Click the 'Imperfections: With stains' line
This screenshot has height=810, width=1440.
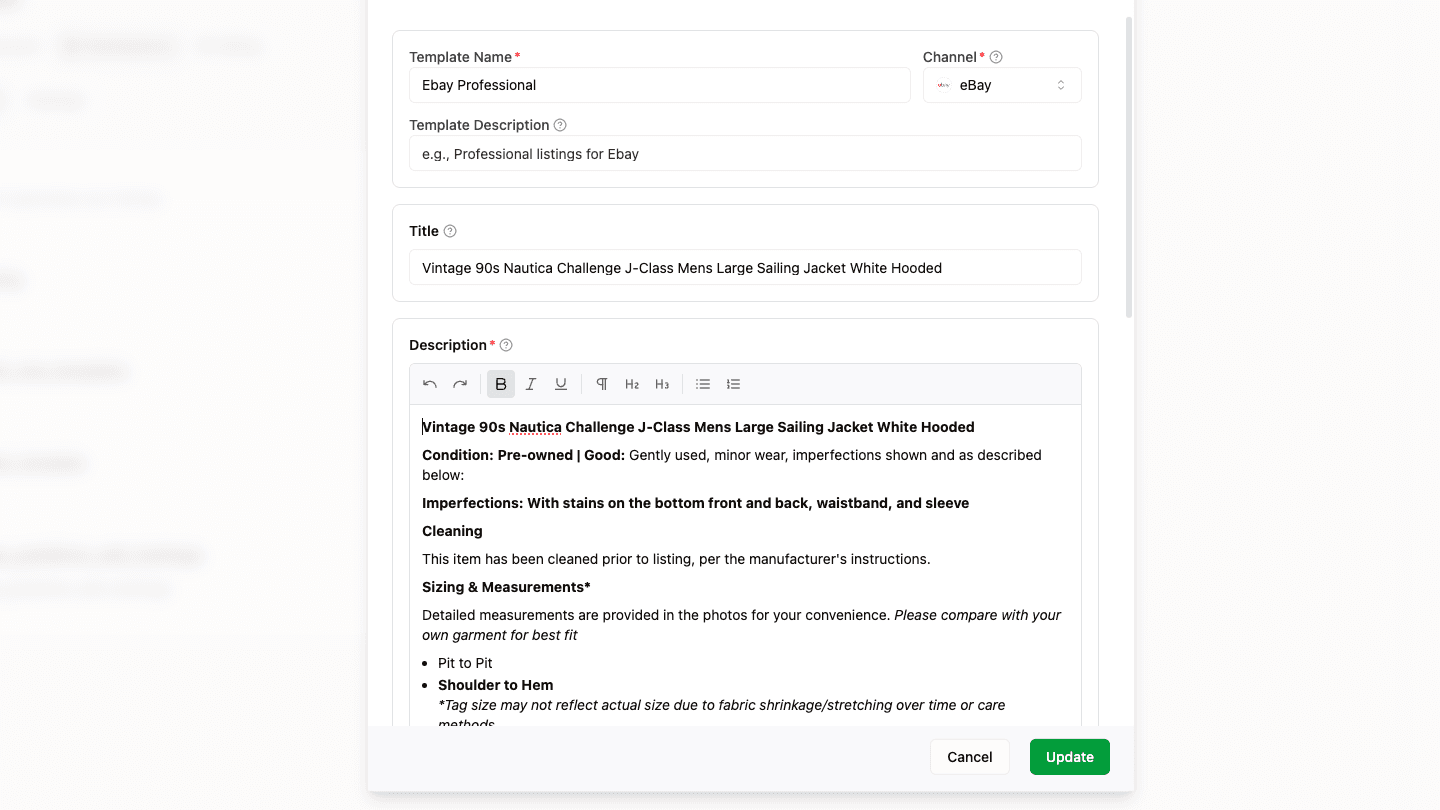pos(695,503)
